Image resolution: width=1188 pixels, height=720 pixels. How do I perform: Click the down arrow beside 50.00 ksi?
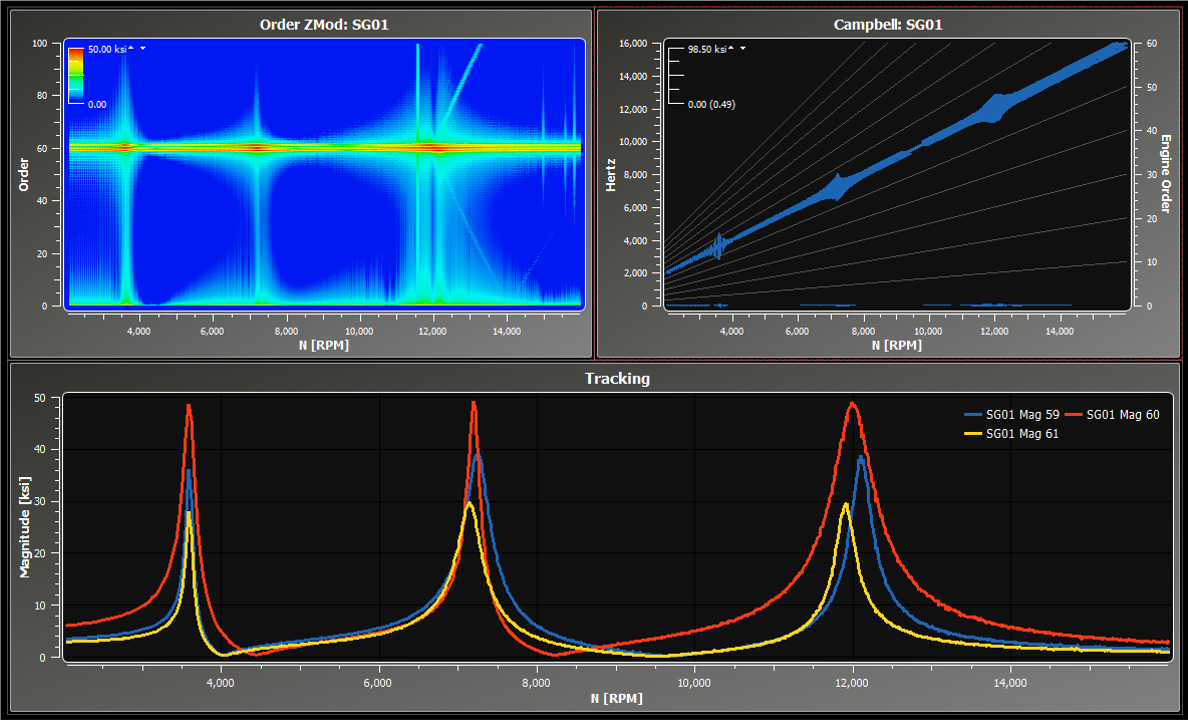143,47
